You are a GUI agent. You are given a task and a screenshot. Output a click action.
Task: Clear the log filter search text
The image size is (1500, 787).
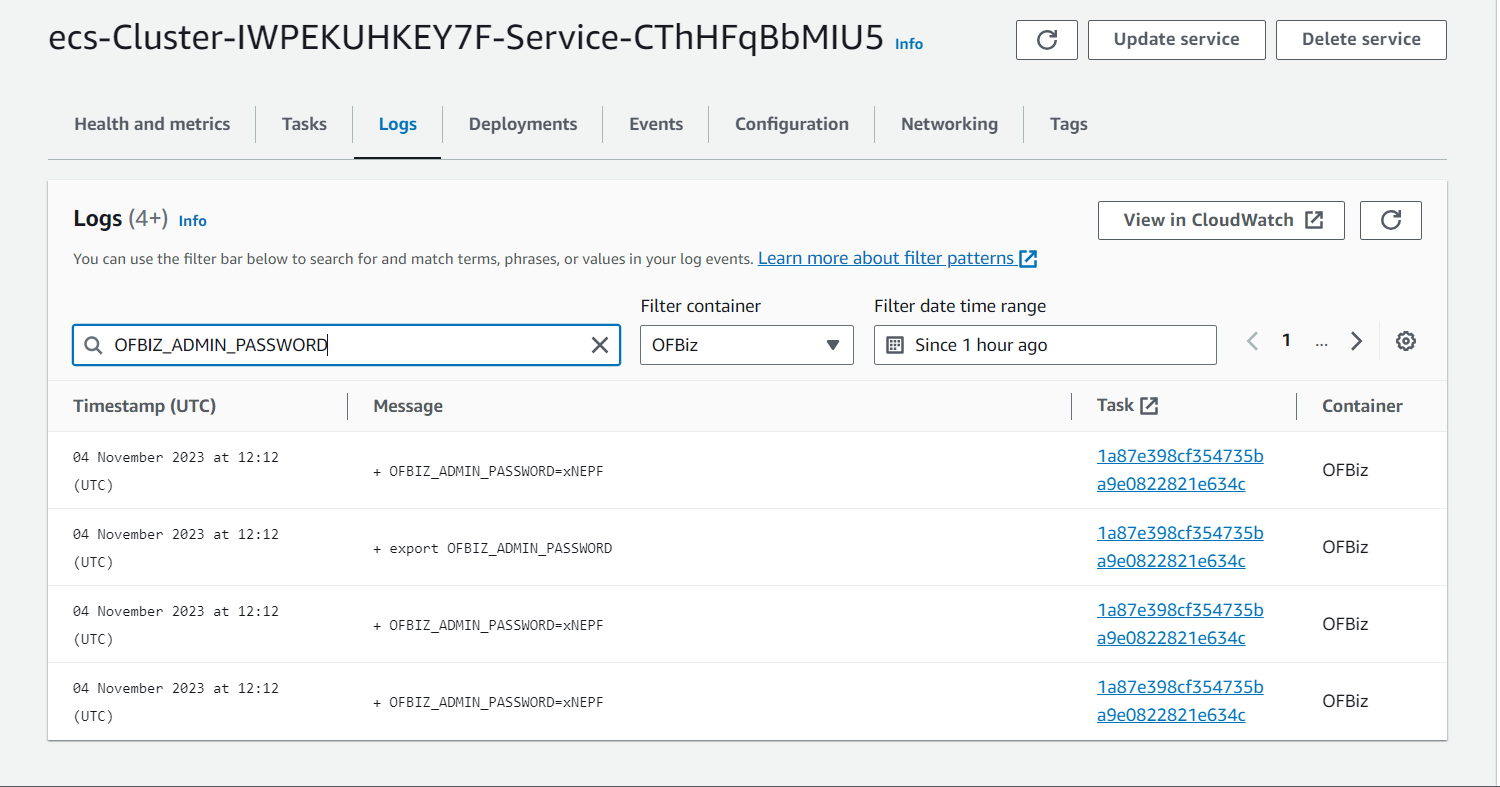click(x=600, y=345)
